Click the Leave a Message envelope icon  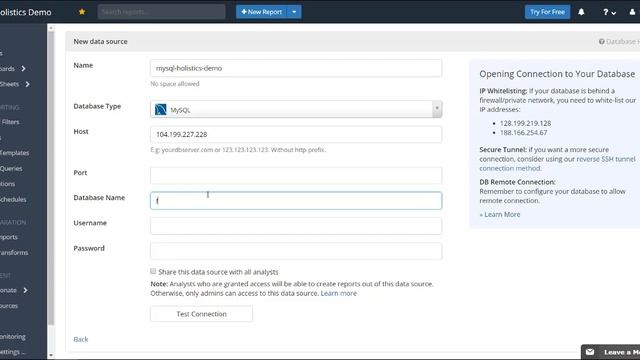[590, 352]
